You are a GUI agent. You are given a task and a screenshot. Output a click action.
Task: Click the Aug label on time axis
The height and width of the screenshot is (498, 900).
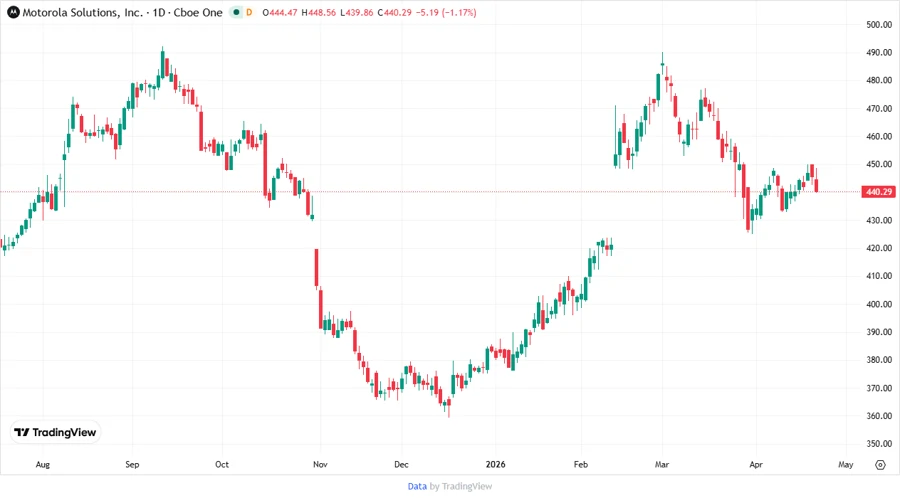[42, 465]
